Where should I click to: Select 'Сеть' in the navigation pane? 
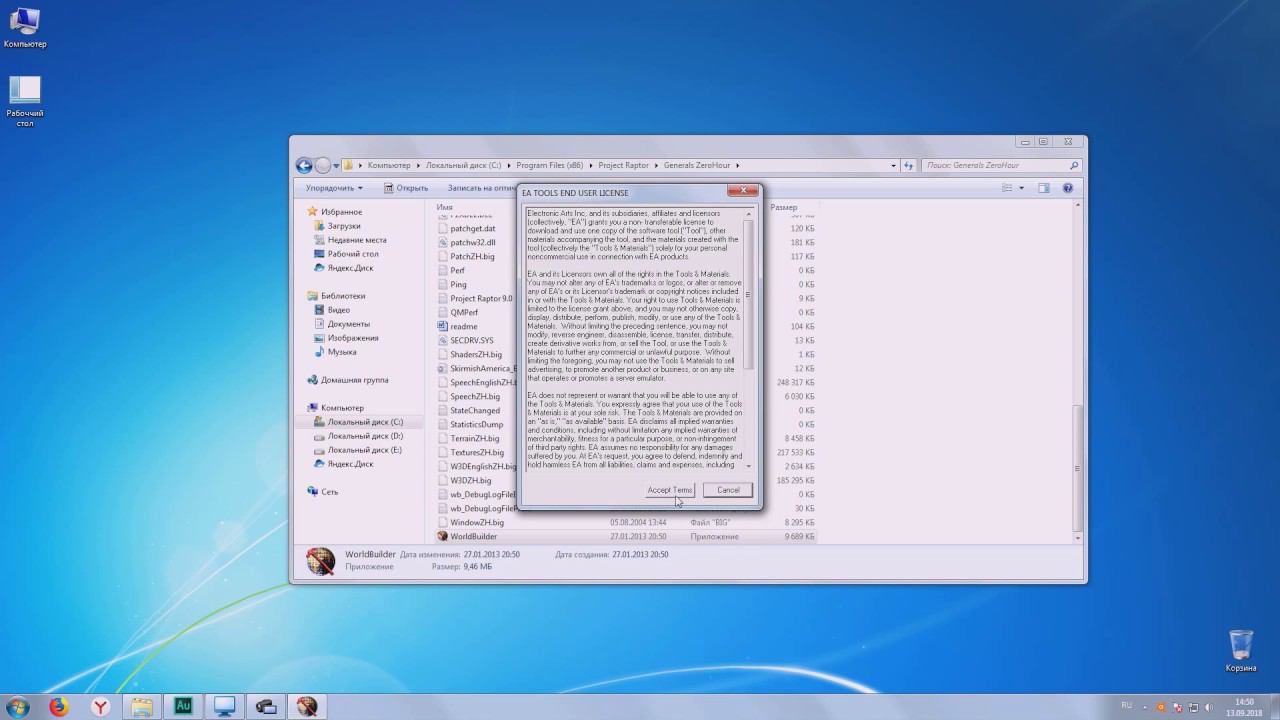[329, 492]
